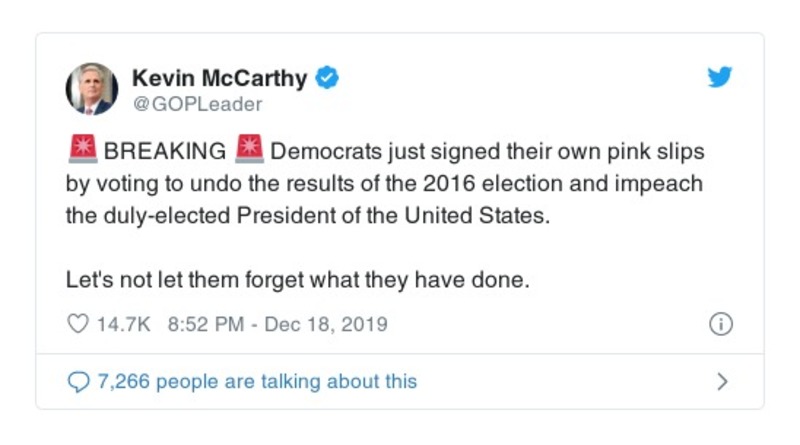The width and height of the screenshot is (800, 445).
Task: Expand conversation with the right chevron arrow
Action: 722,382
